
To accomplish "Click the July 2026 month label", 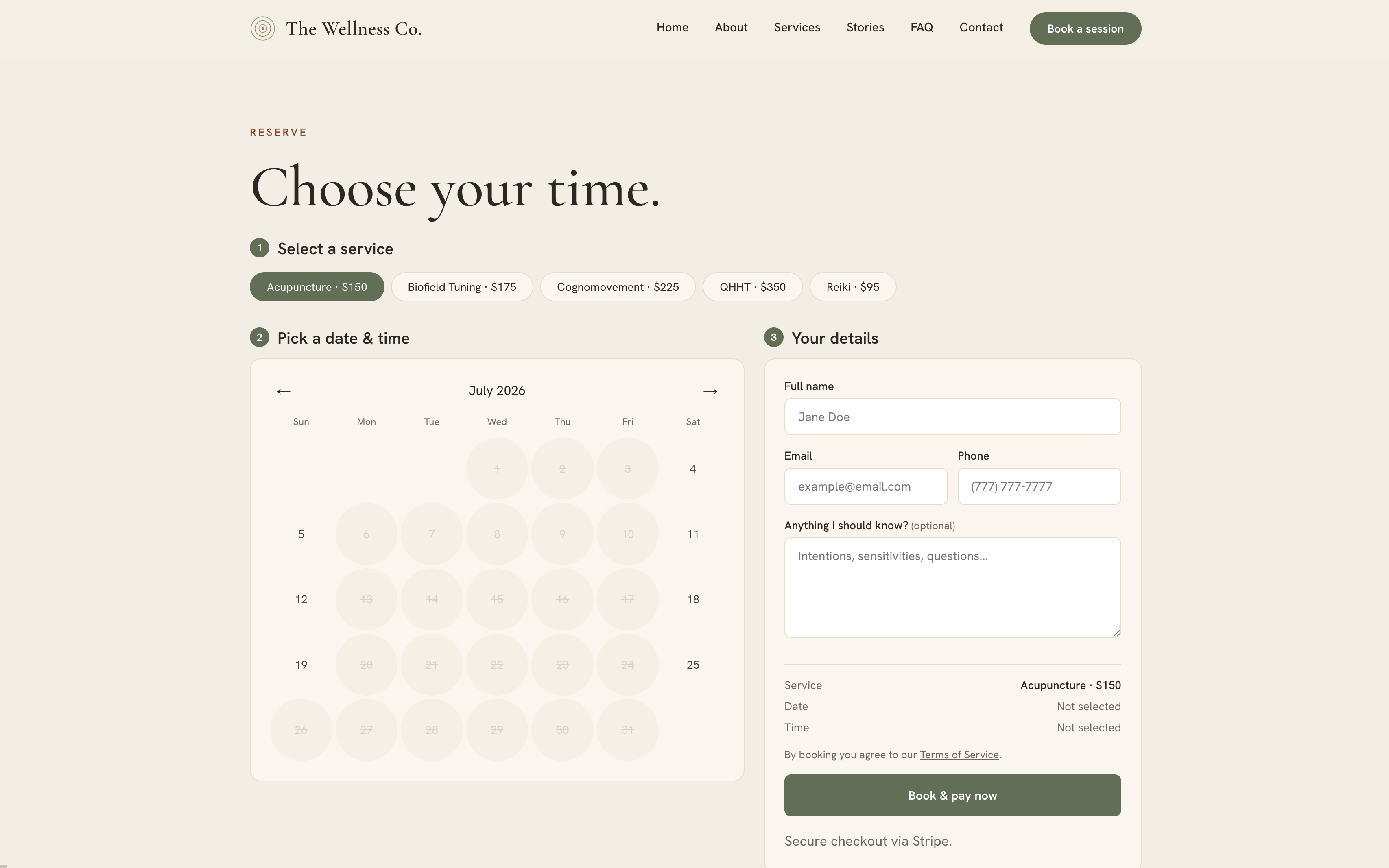I will (497, 391).
